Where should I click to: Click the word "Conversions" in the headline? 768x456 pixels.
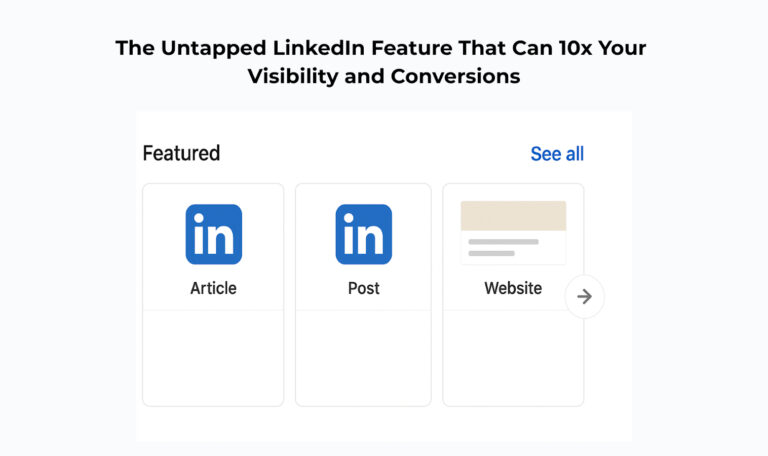pyautogui.click(x=455, y=76)
